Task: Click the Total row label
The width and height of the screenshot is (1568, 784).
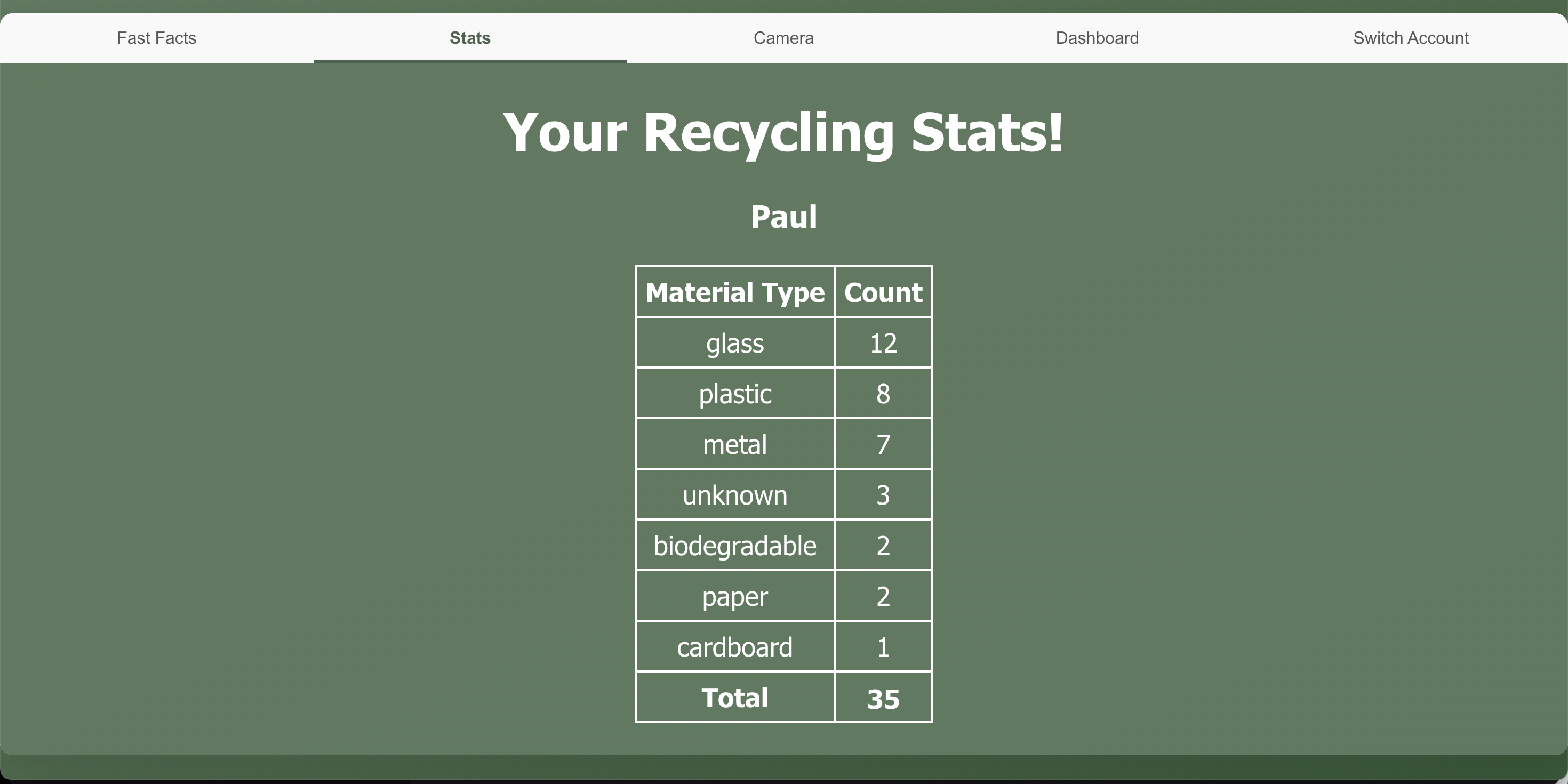Action: (x=735, y=698)
